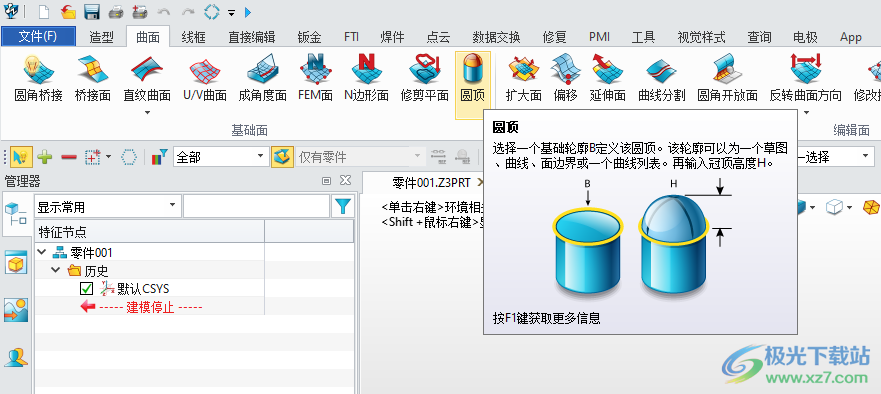The width and height of the screenshot is (881, 394).
Task: Click the circular refresh arrows icon
Action: [212, 11]
